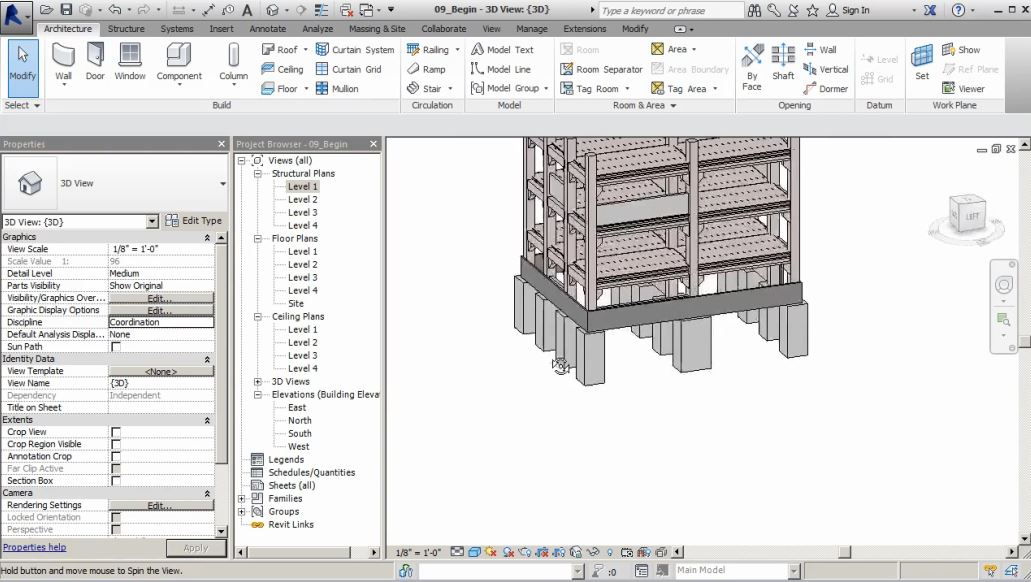Click the Edit Type button
The width and height of the screenshot is (1031, 582).
click(x=193, y=221)
